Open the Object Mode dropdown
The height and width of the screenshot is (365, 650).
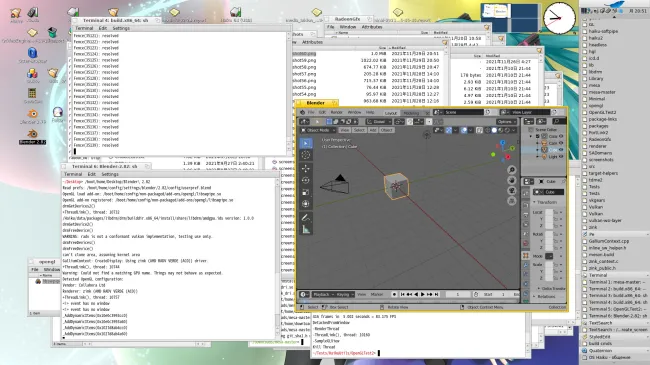(x=318, y=130)
